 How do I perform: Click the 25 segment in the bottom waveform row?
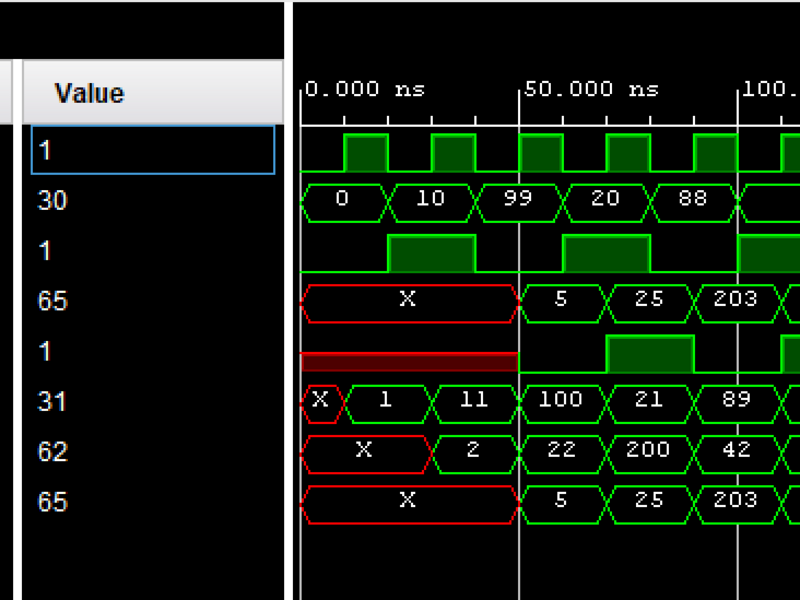pyautogui.click(x=649, y=505)
